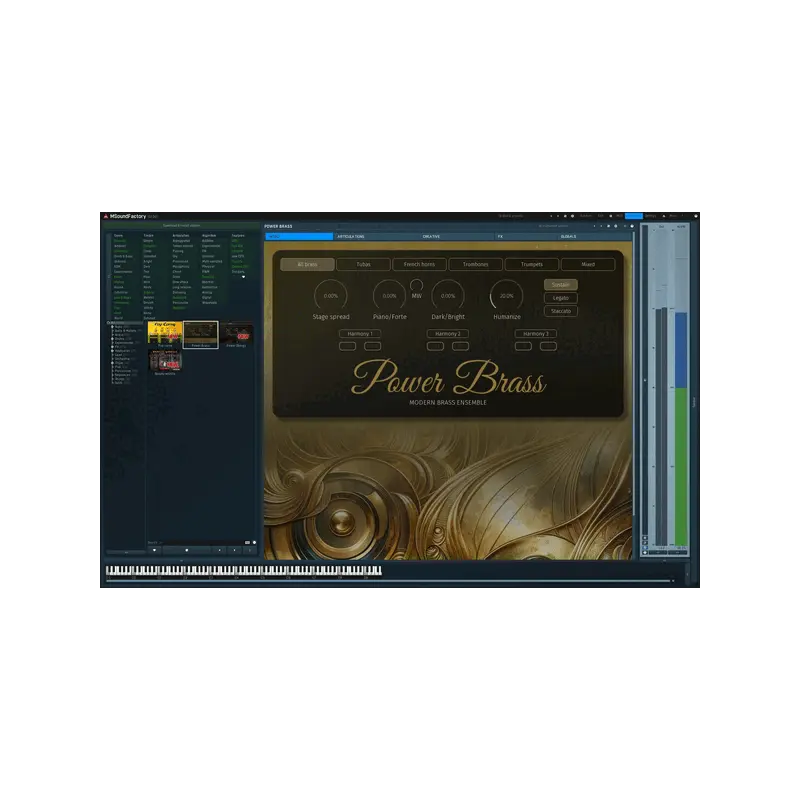
Task: Click the Harmony 1 button
Action: pyautogui.click(x=360, y=334)
